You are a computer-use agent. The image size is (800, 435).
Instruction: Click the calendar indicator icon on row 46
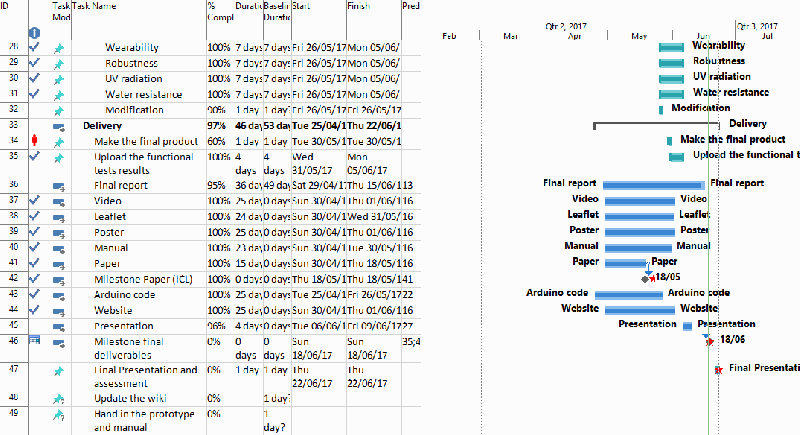point(36,340)
